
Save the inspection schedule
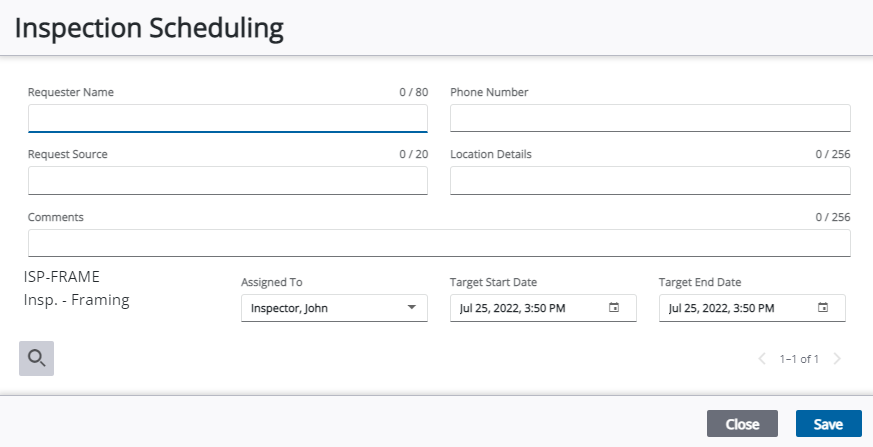(x=828, y=424)
